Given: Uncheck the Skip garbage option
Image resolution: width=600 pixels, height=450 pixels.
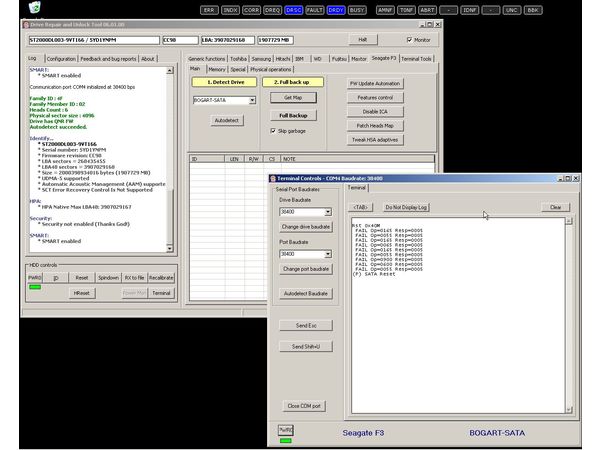Looking at the screenshot, I should pos(275,130).
